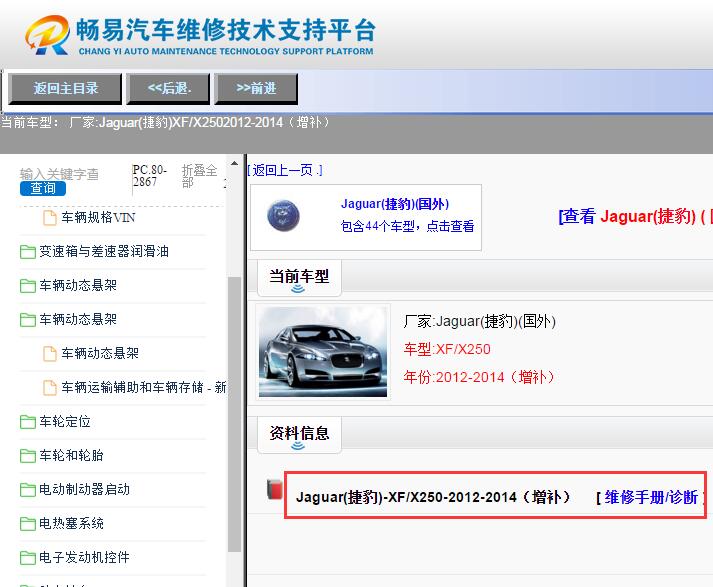Click document icon of 车辆动态悬架 page

click(50, 354)
